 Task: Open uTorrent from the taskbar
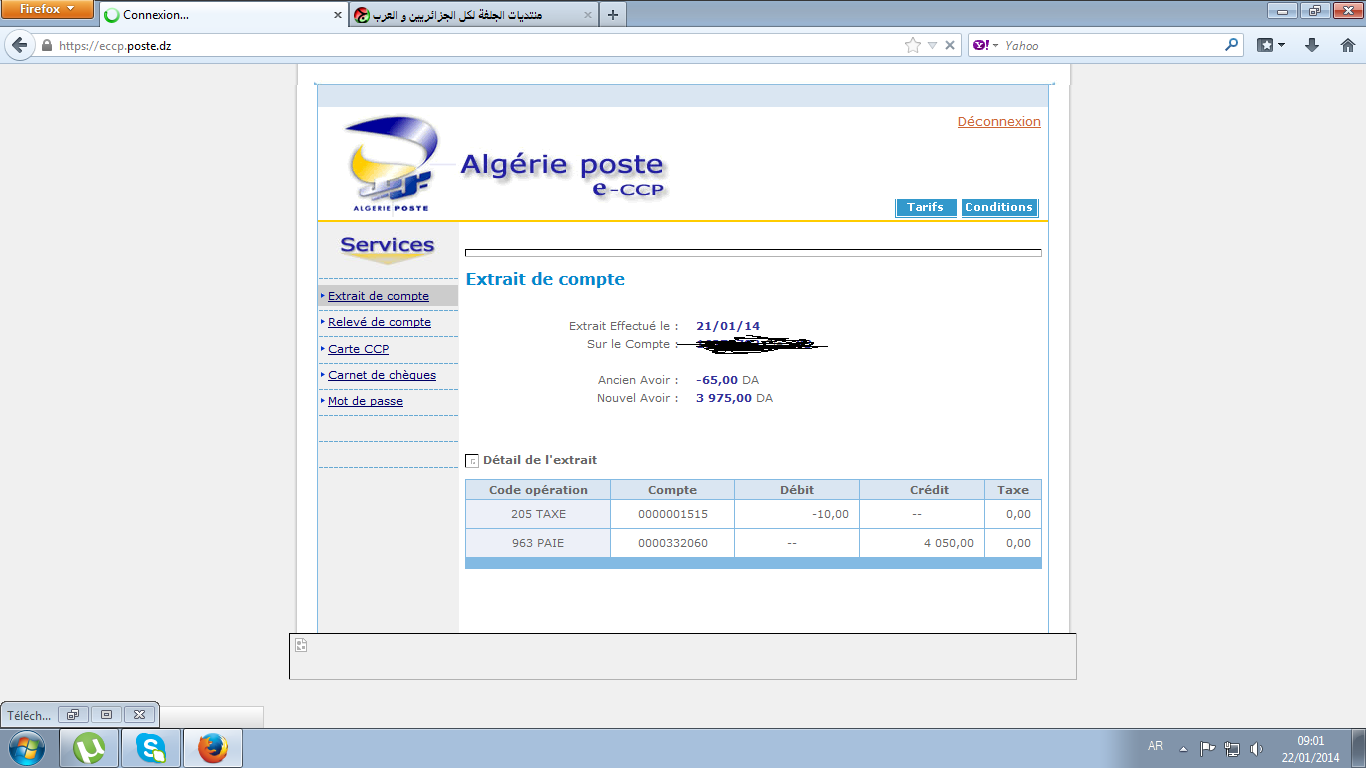90,748
